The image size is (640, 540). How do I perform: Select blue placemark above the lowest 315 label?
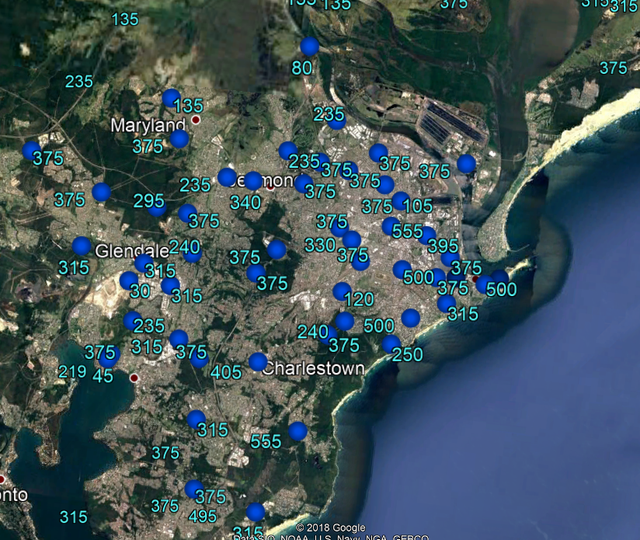pyautogui.click(x=256, y=512)
